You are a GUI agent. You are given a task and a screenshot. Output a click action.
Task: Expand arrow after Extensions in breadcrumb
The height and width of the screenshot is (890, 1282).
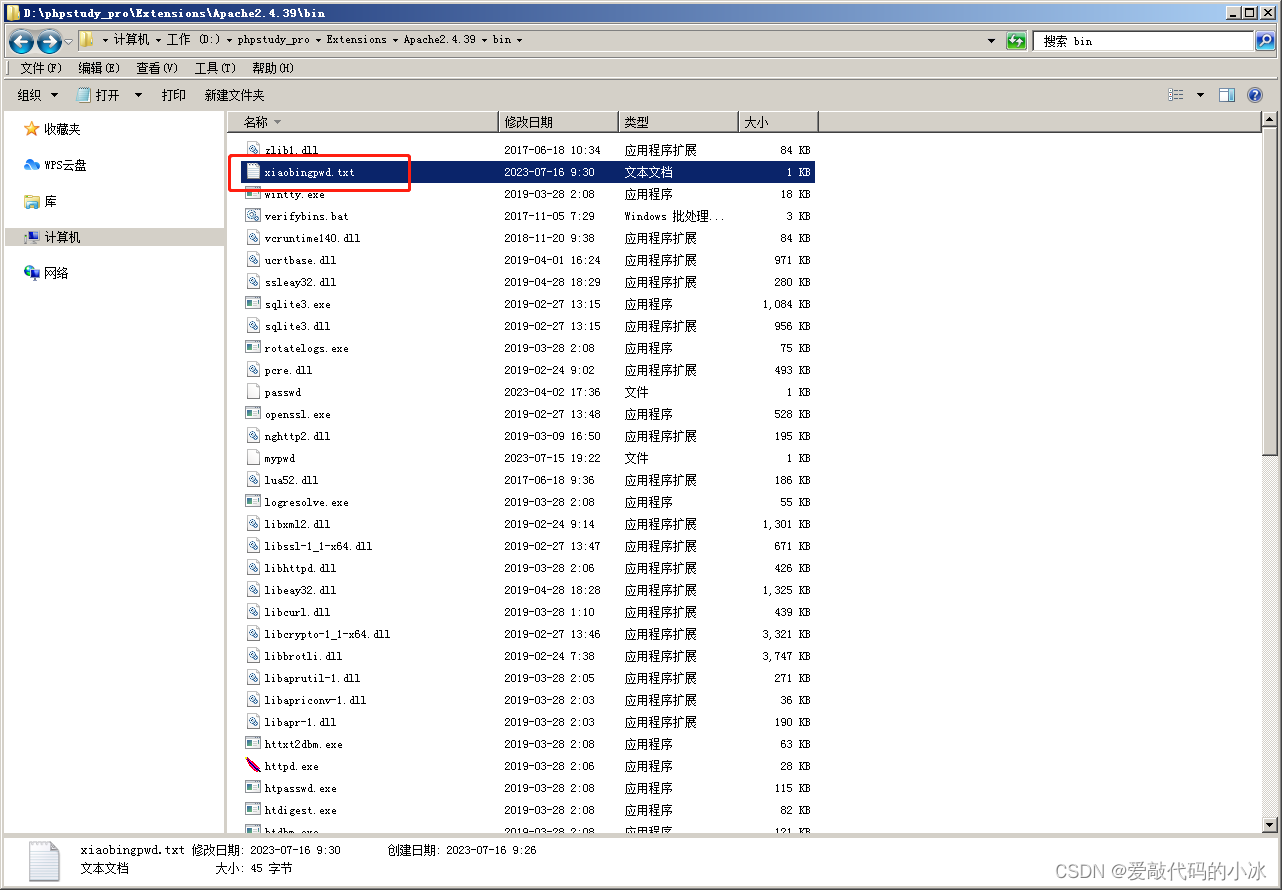click(x=395, y=40)
